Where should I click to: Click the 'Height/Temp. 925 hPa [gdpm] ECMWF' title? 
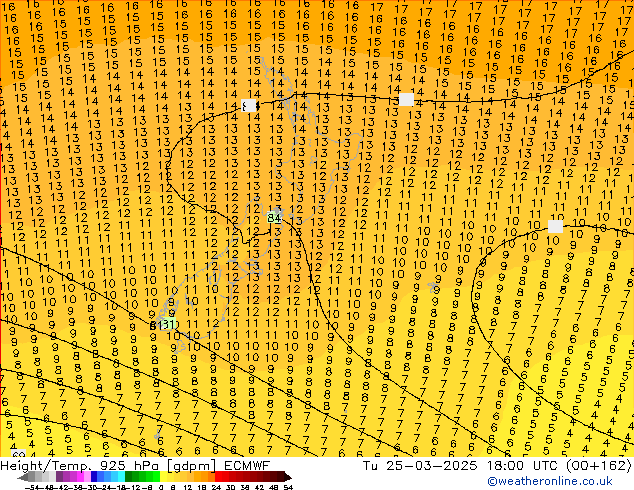coord(135,465)
